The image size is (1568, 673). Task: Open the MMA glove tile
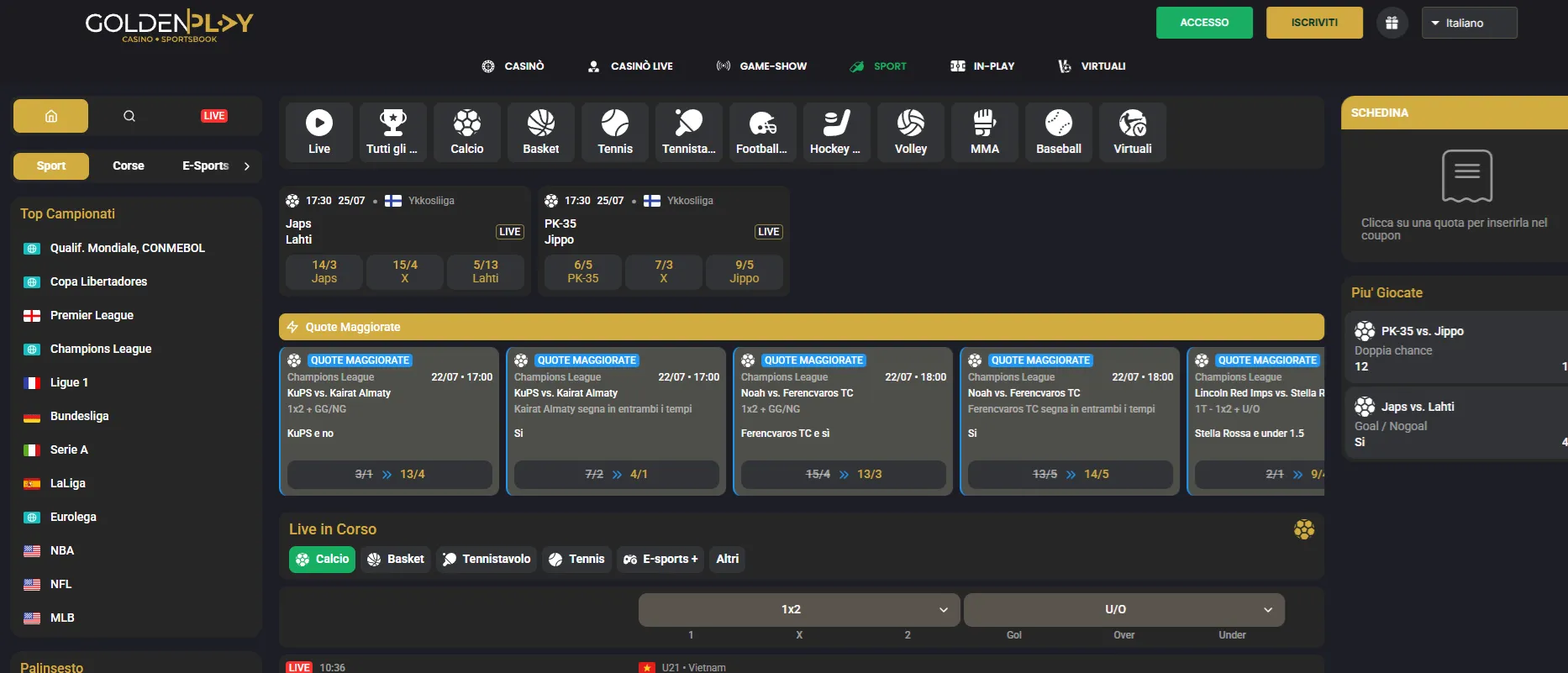(985, 132)
